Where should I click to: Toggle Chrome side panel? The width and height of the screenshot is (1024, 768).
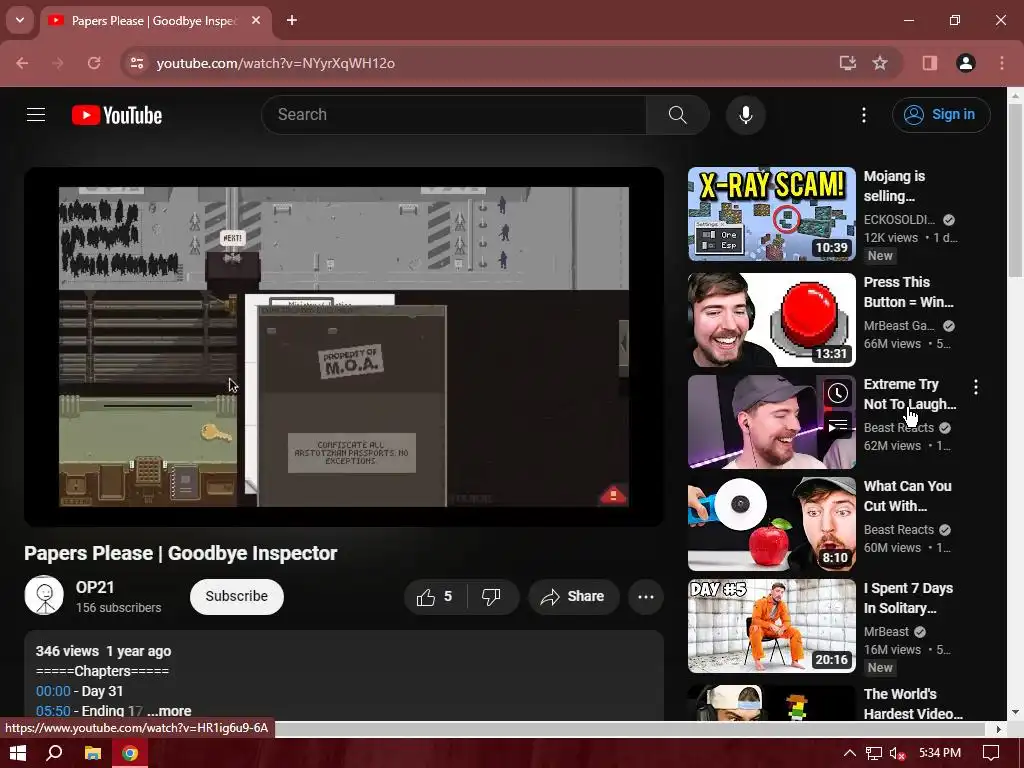tap(929, 63)
